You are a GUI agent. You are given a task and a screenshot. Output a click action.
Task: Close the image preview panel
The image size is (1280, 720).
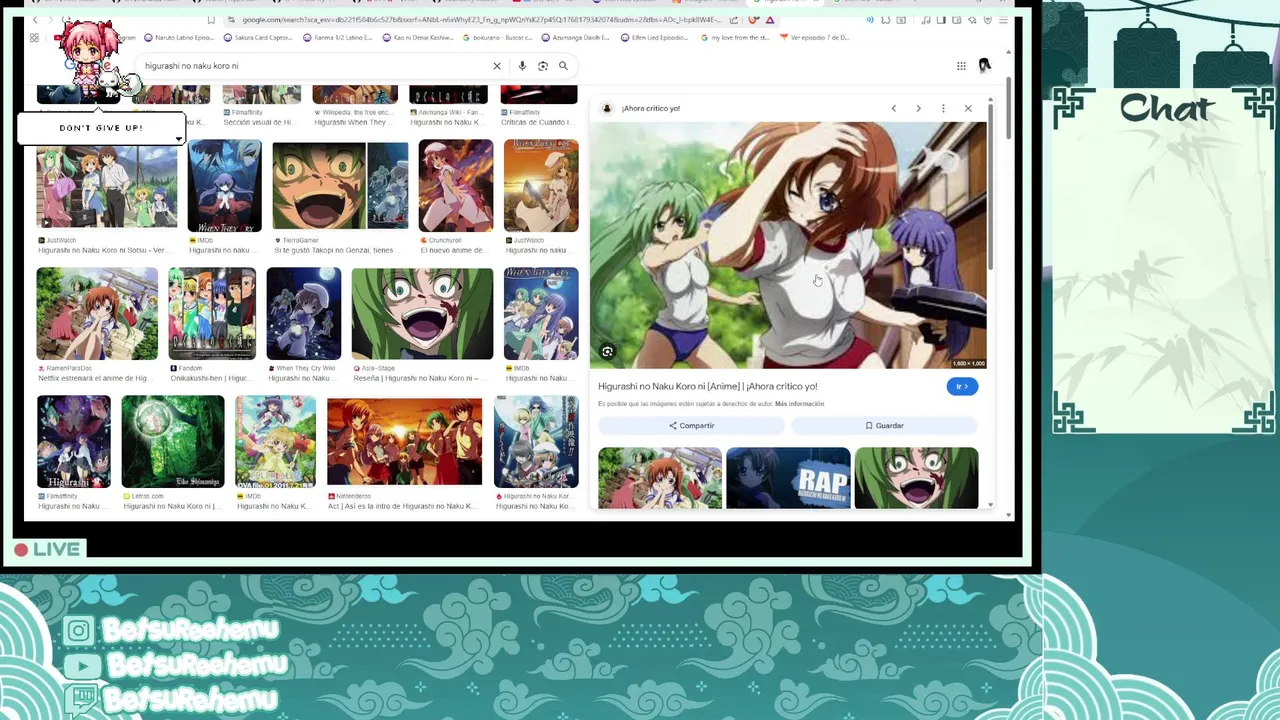click(x=968, y=108)
